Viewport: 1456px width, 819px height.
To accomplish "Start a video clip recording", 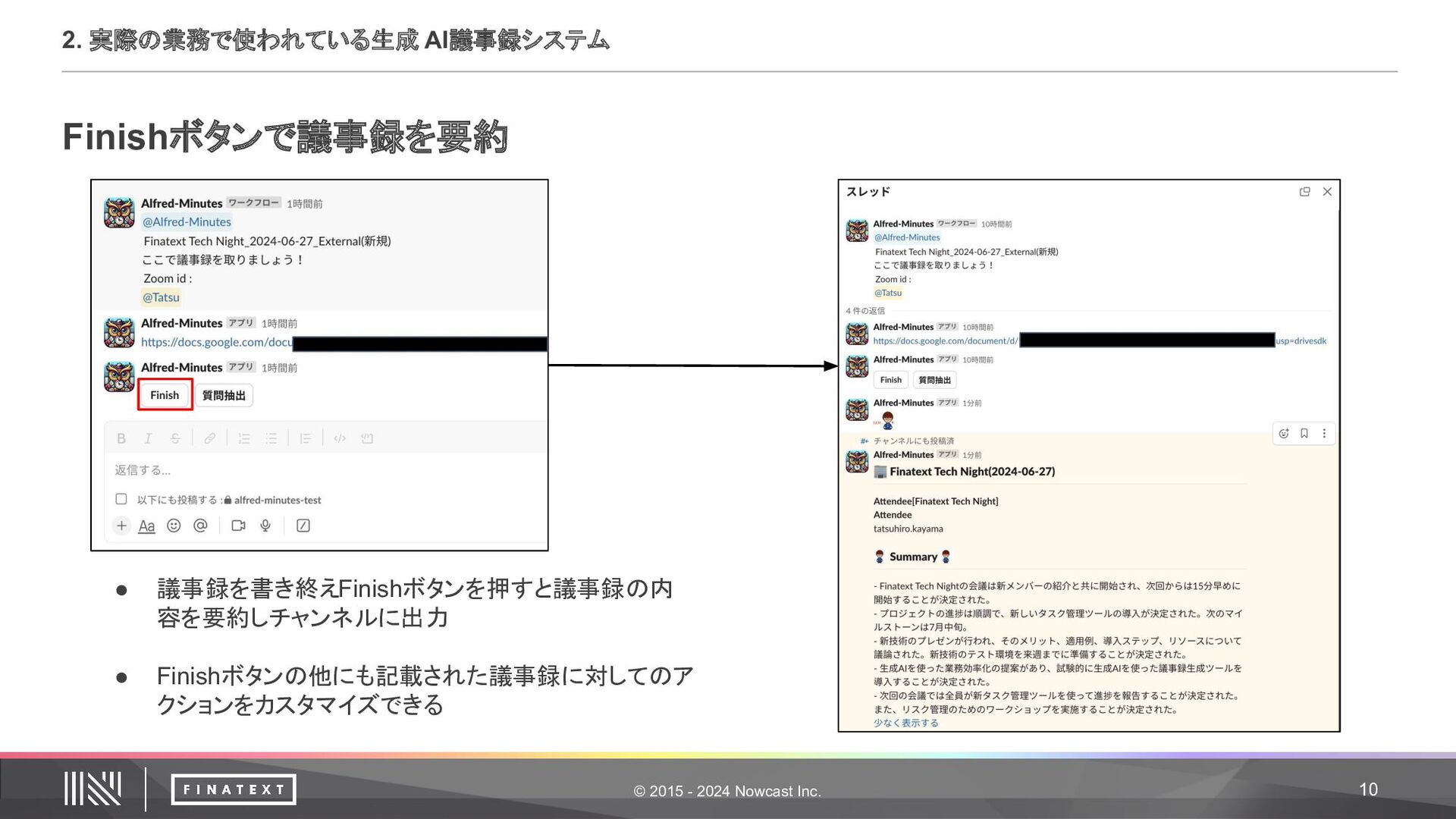I will coord(238,526).
